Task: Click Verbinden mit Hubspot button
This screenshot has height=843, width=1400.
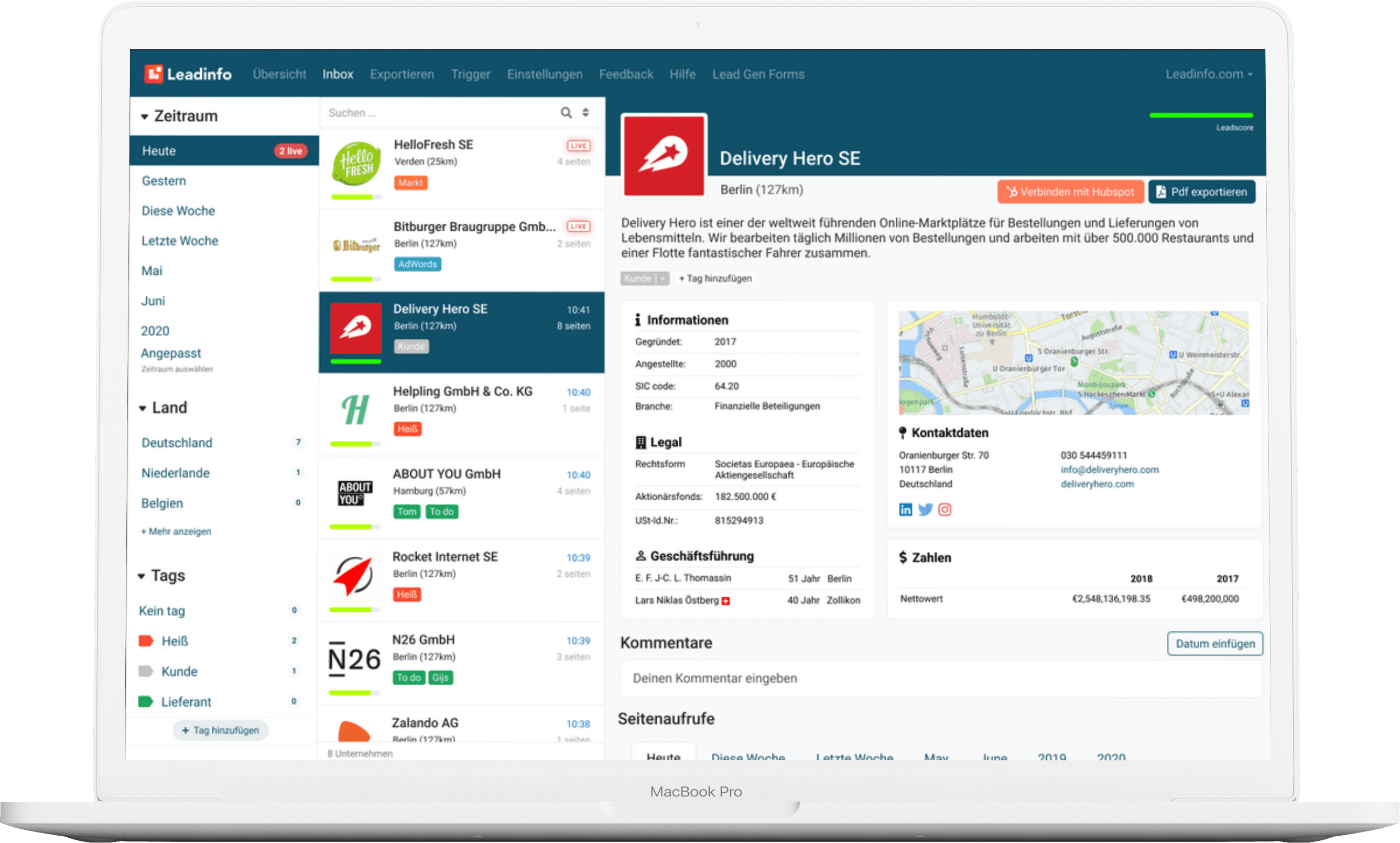Action: tap(1070, 192)
